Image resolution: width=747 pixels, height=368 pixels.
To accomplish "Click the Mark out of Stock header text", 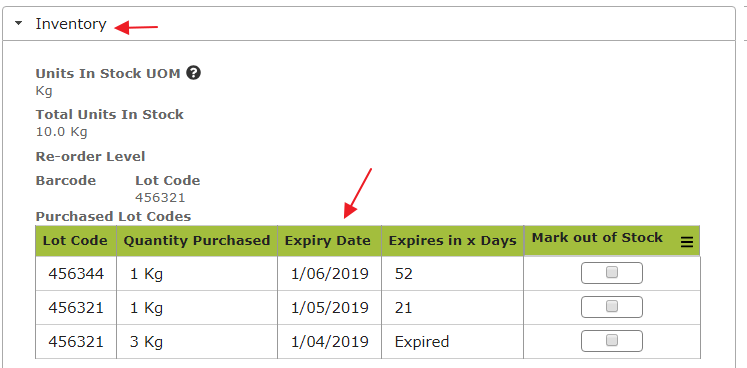I will [597, 238].
